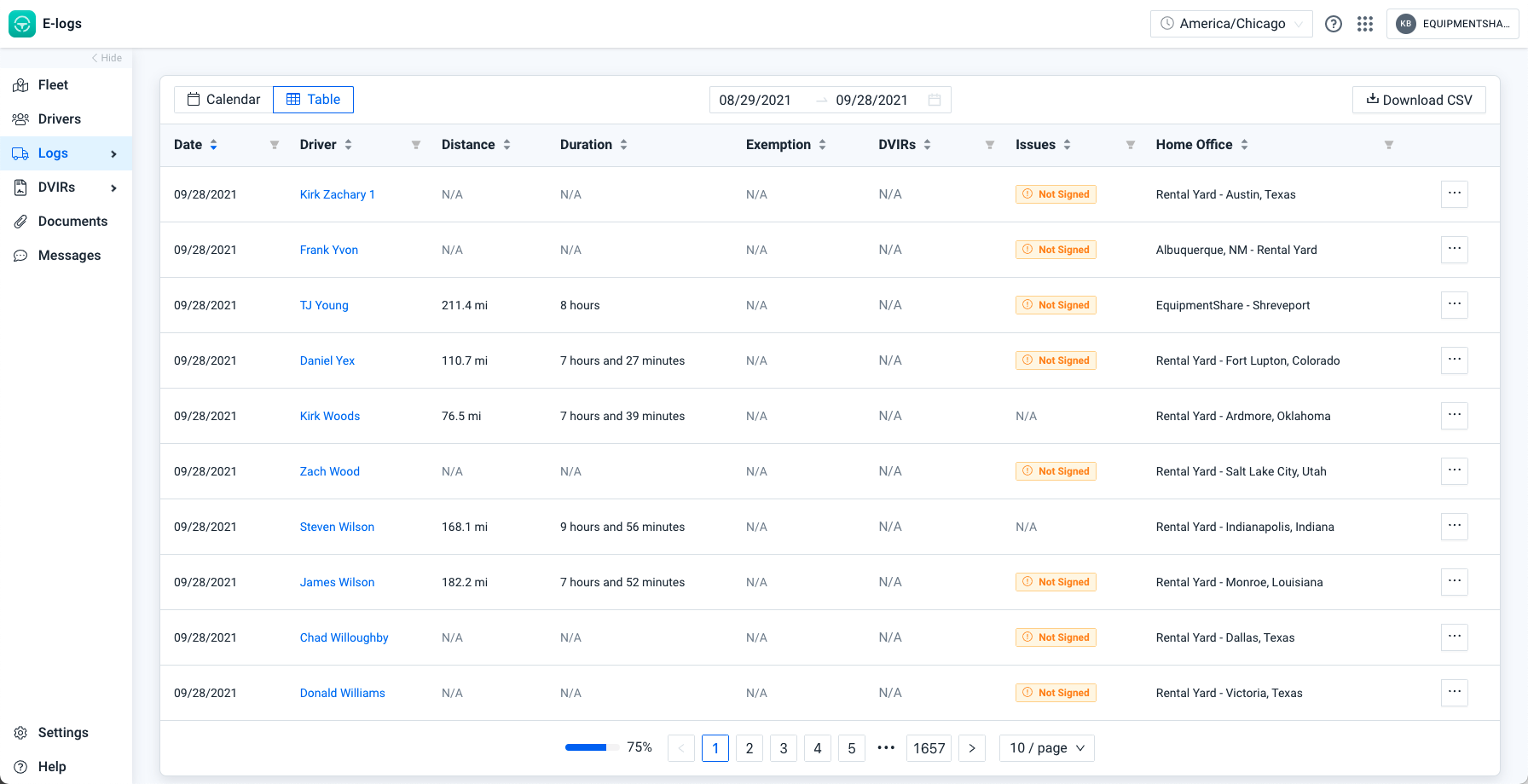Hide the sidebar
The image size is (1528, 784).
tap(107, 58)
